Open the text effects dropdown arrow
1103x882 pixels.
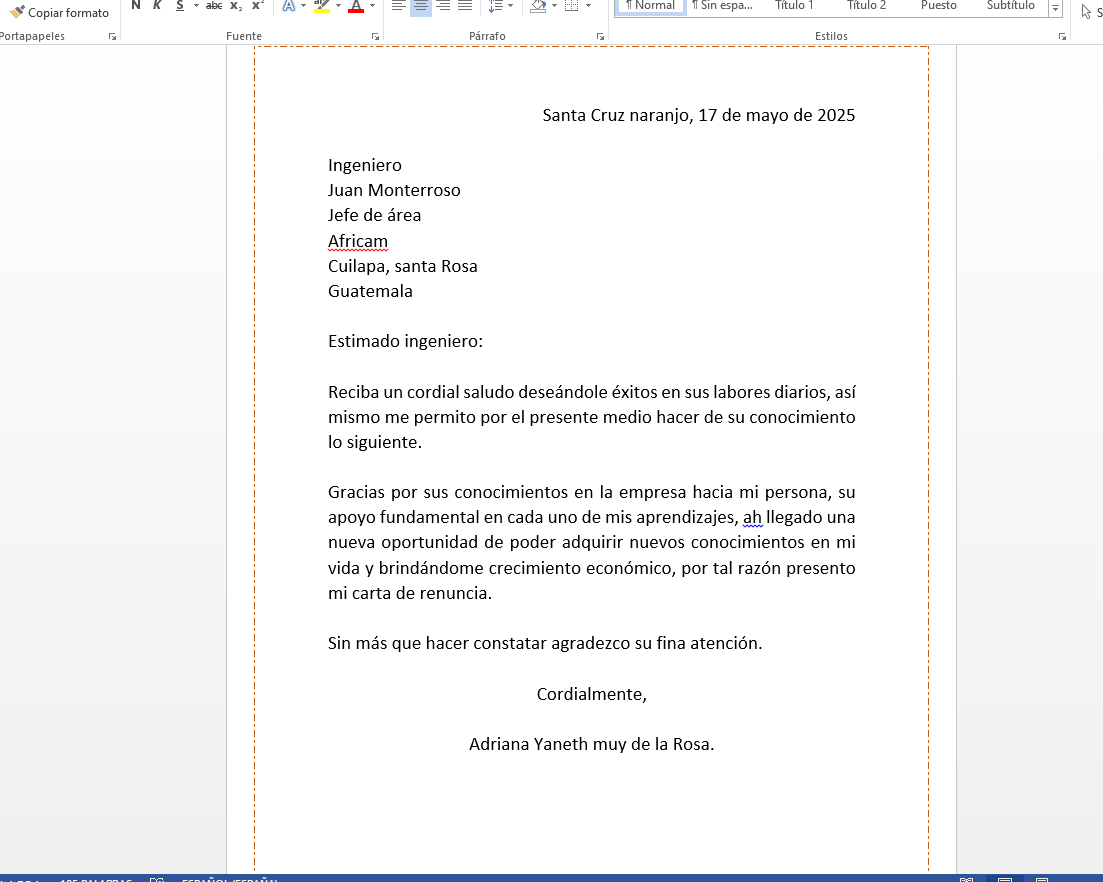pos(303,6)
